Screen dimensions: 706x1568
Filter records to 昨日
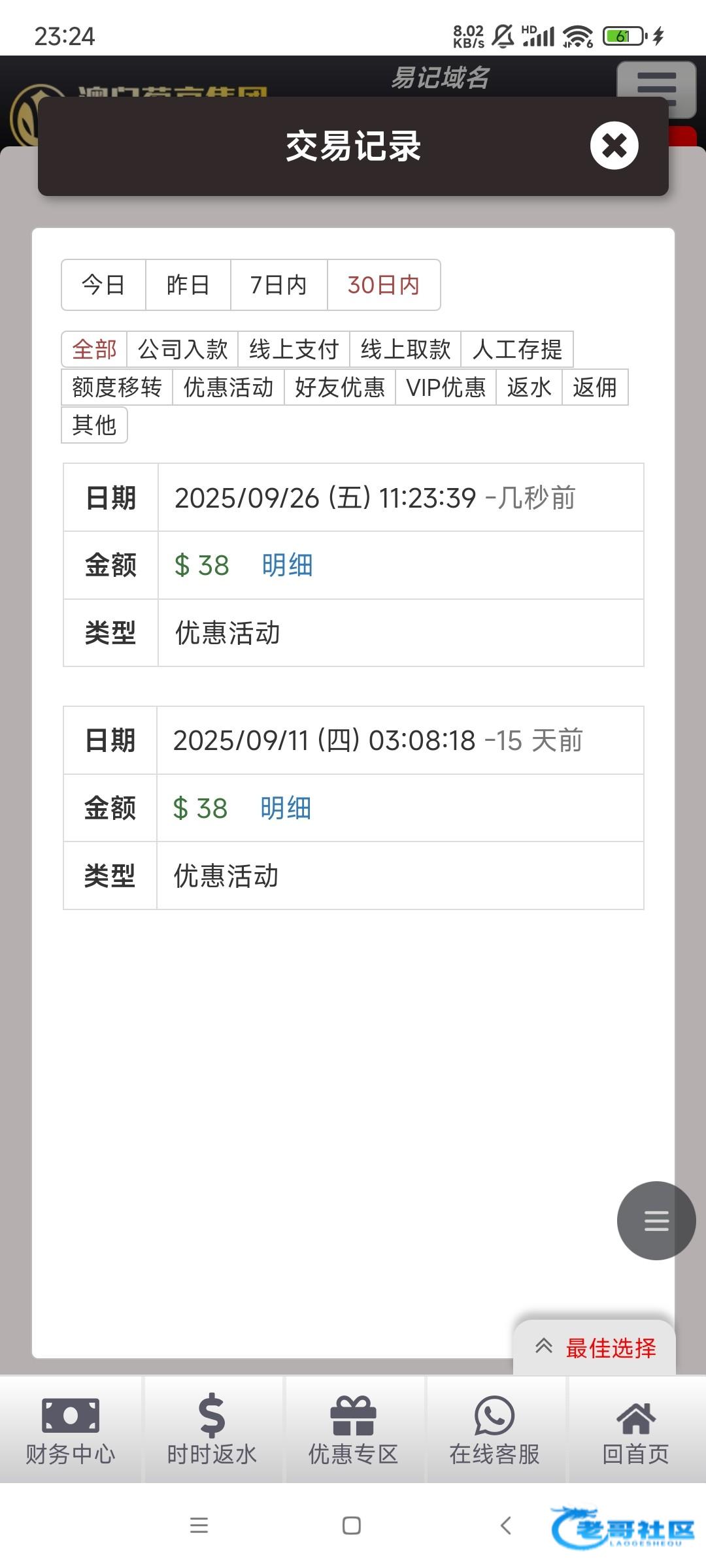coord(188,285)
